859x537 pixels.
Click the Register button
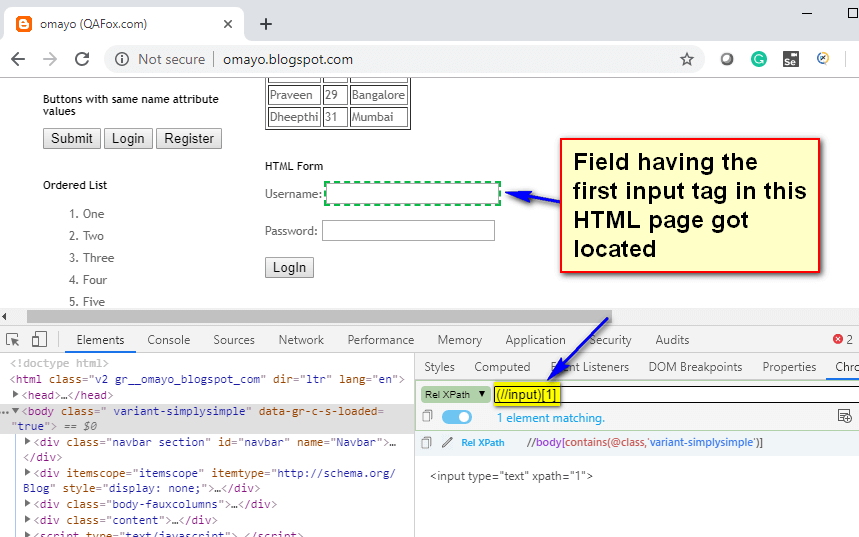189,139
